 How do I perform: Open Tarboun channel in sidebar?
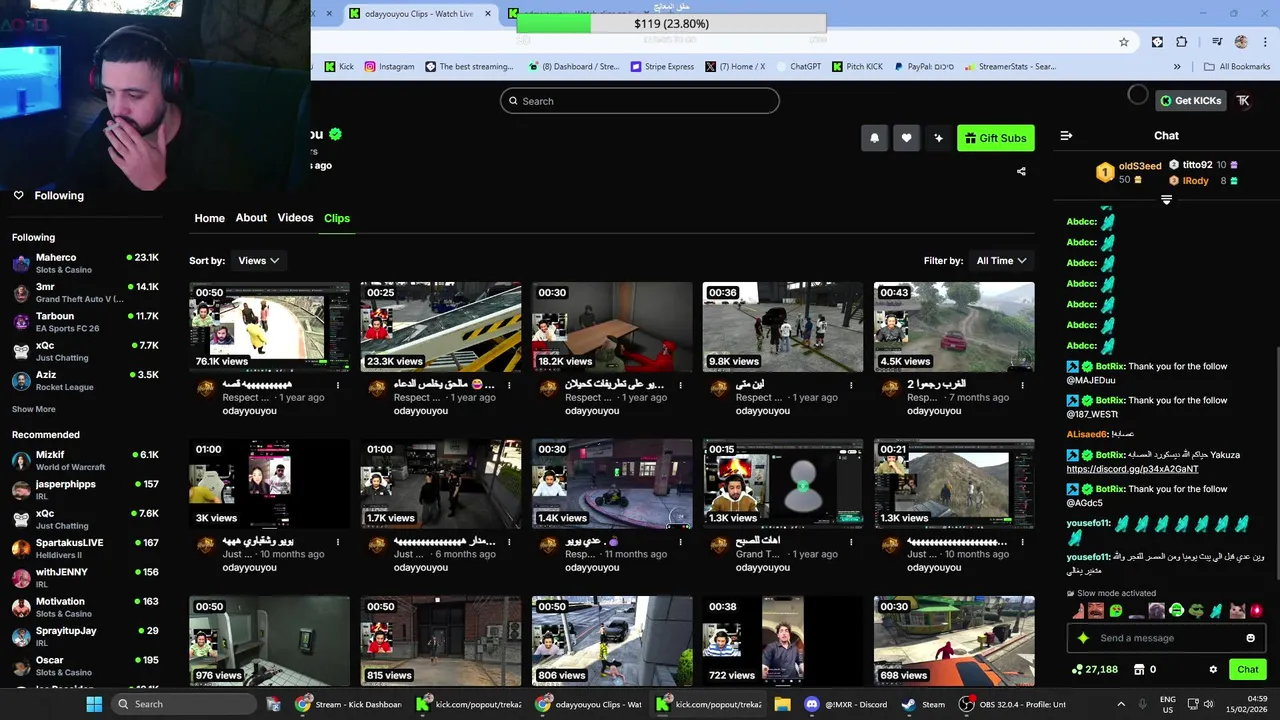[85, 322]
